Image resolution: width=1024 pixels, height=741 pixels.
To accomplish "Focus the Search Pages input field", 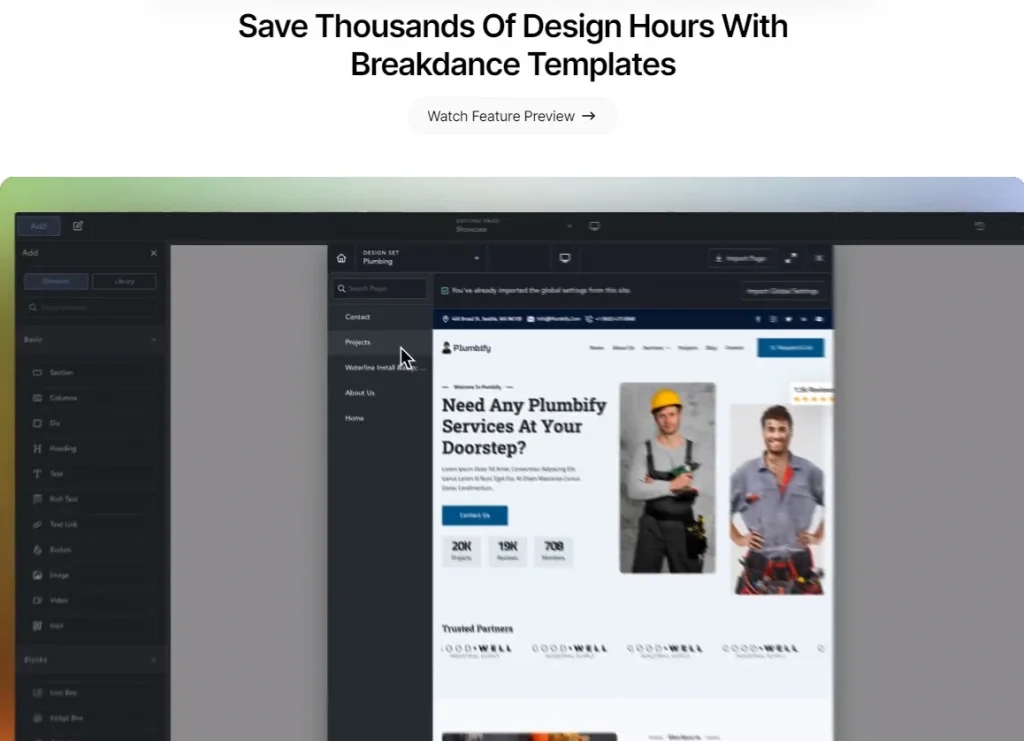I will [x=380, y=289].
